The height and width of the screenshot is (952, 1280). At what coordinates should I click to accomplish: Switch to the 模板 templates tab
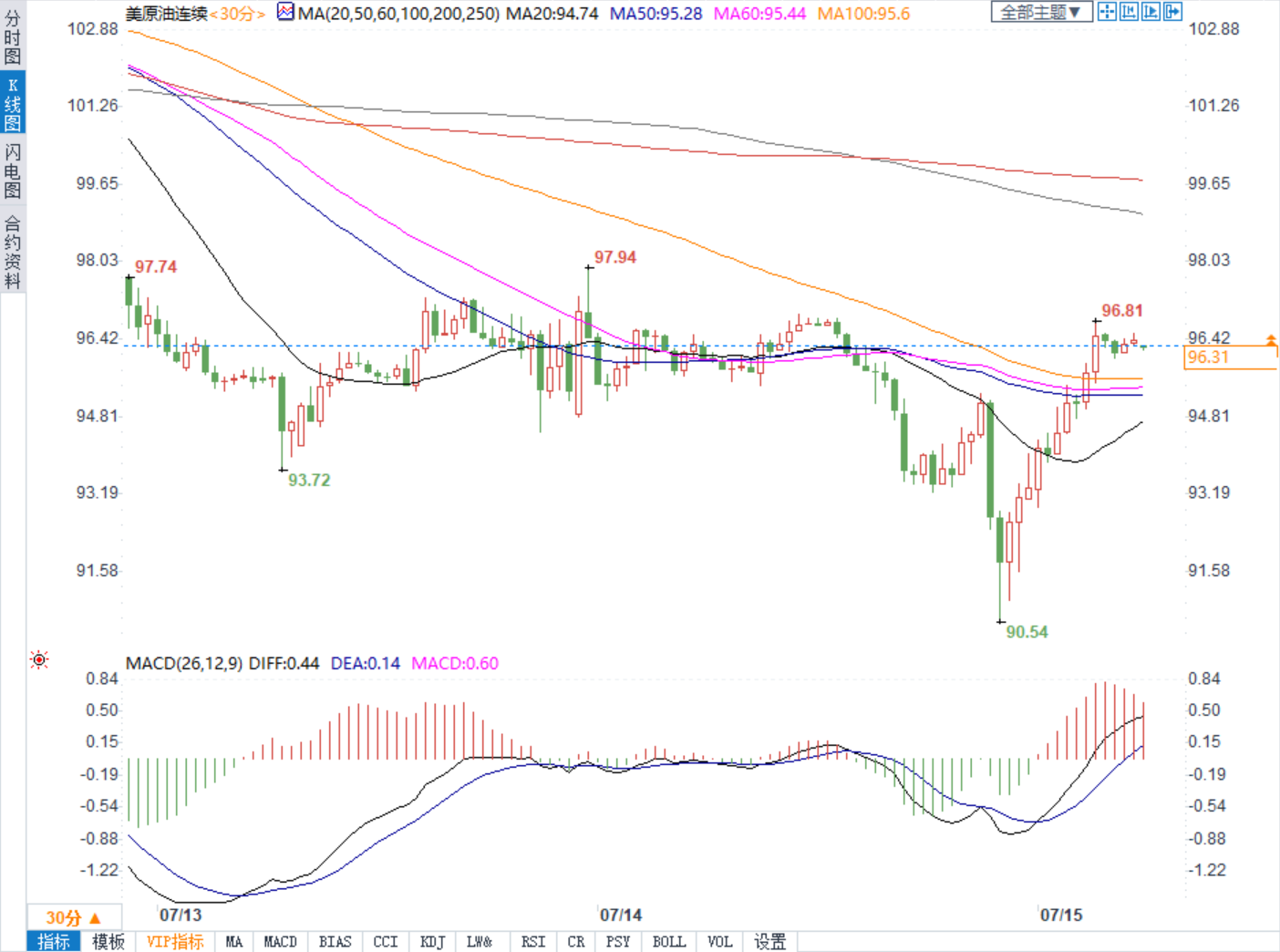click(x=108, y=942)
